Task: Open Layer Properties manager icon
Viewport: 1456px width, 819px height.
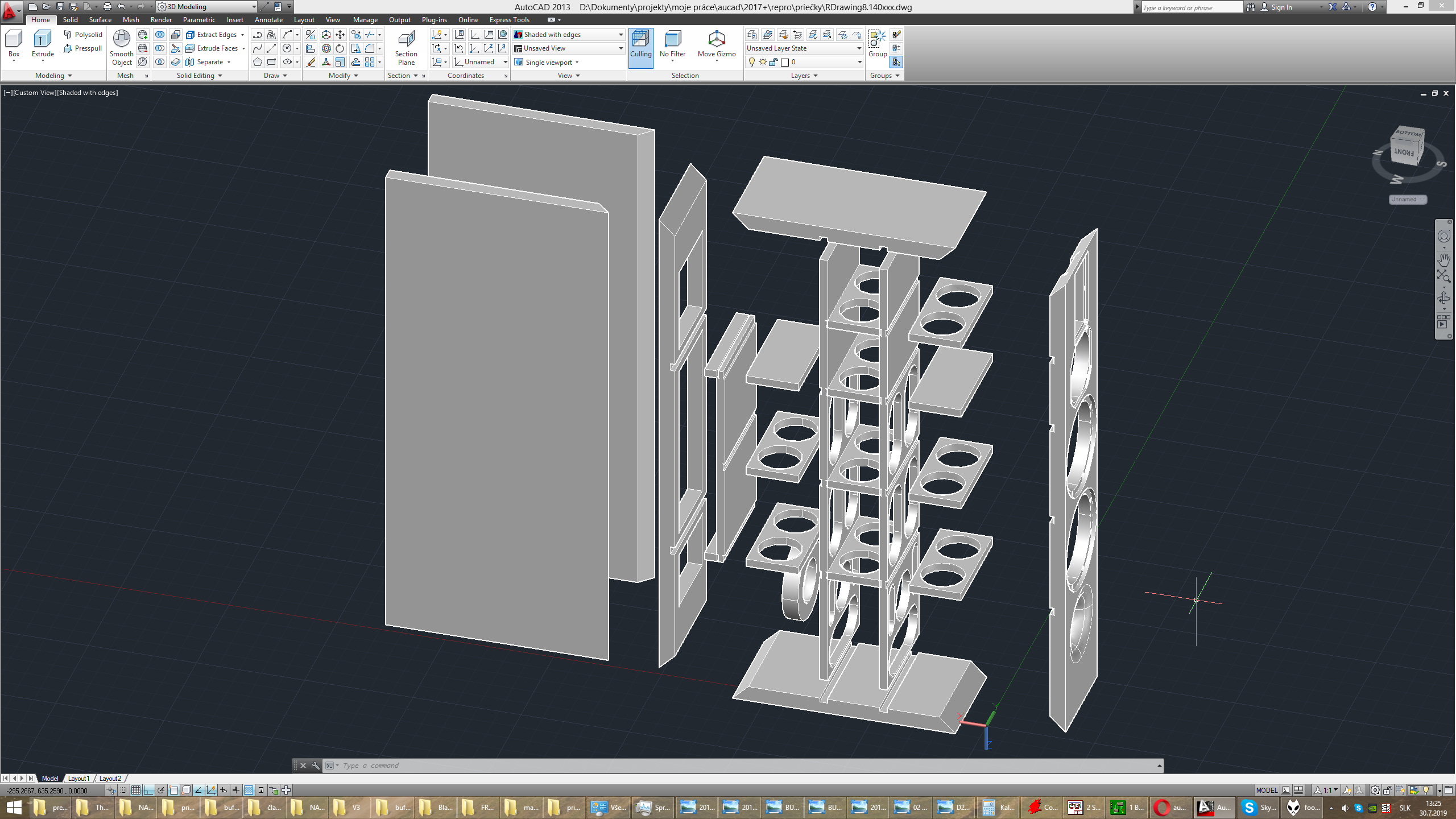Action: (x=752, y=35)
